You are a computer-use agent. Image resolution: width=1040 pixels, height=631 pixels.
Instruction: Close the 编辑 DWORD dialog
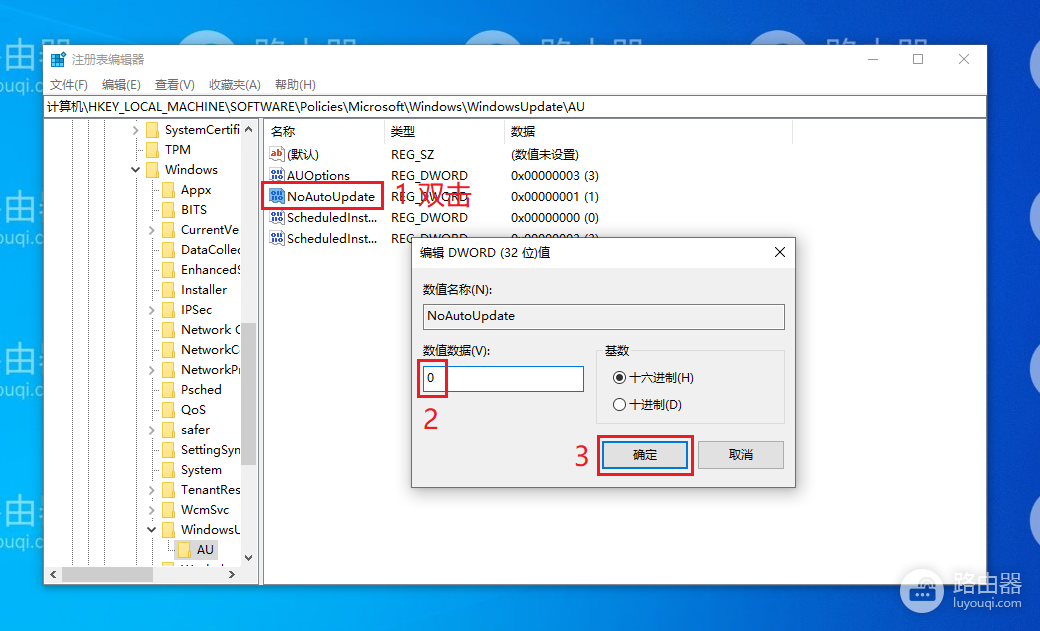tap(780, 252)
